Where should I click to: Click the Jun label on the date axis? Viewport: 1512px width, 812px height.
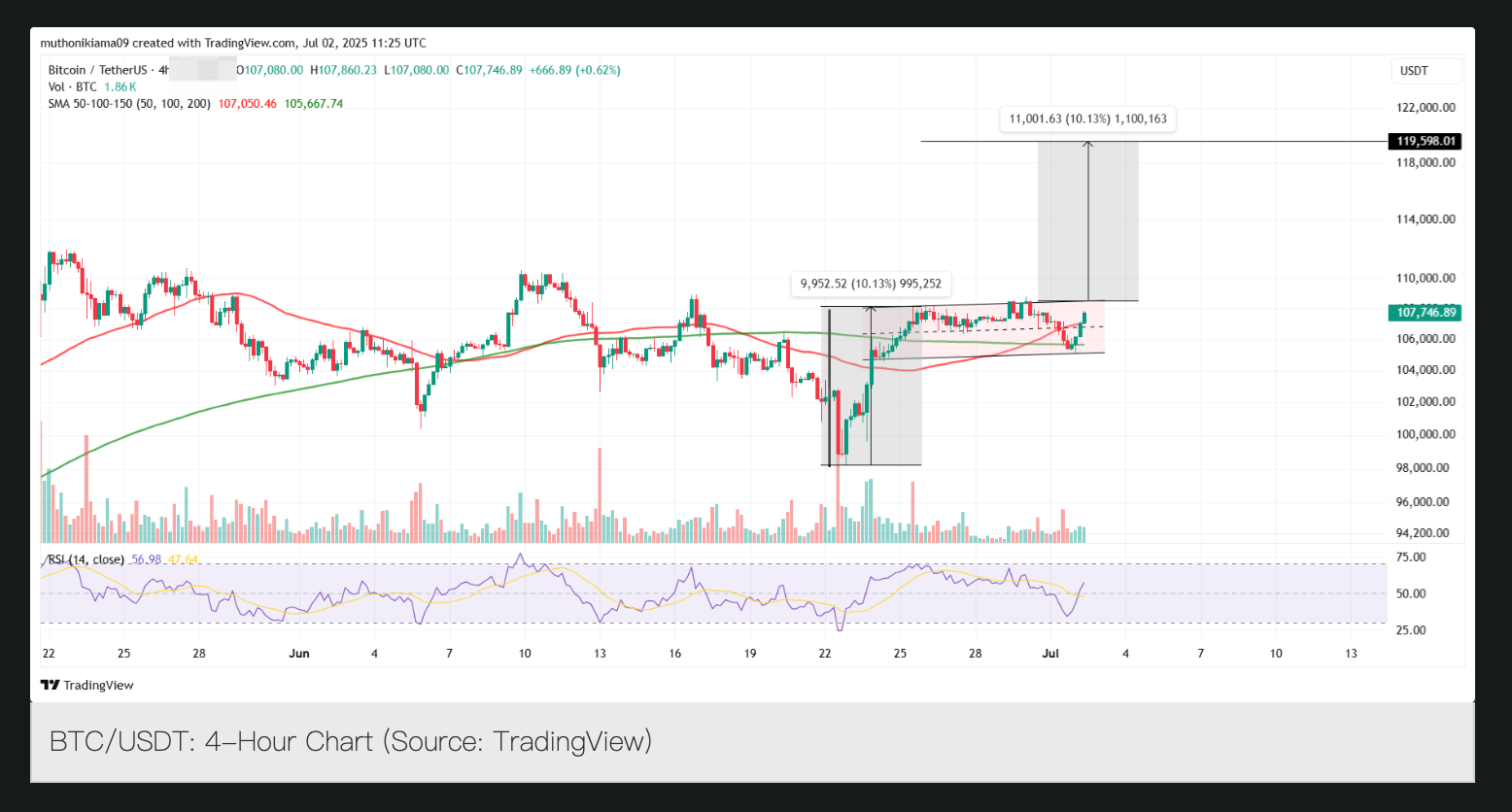[299, 654]
